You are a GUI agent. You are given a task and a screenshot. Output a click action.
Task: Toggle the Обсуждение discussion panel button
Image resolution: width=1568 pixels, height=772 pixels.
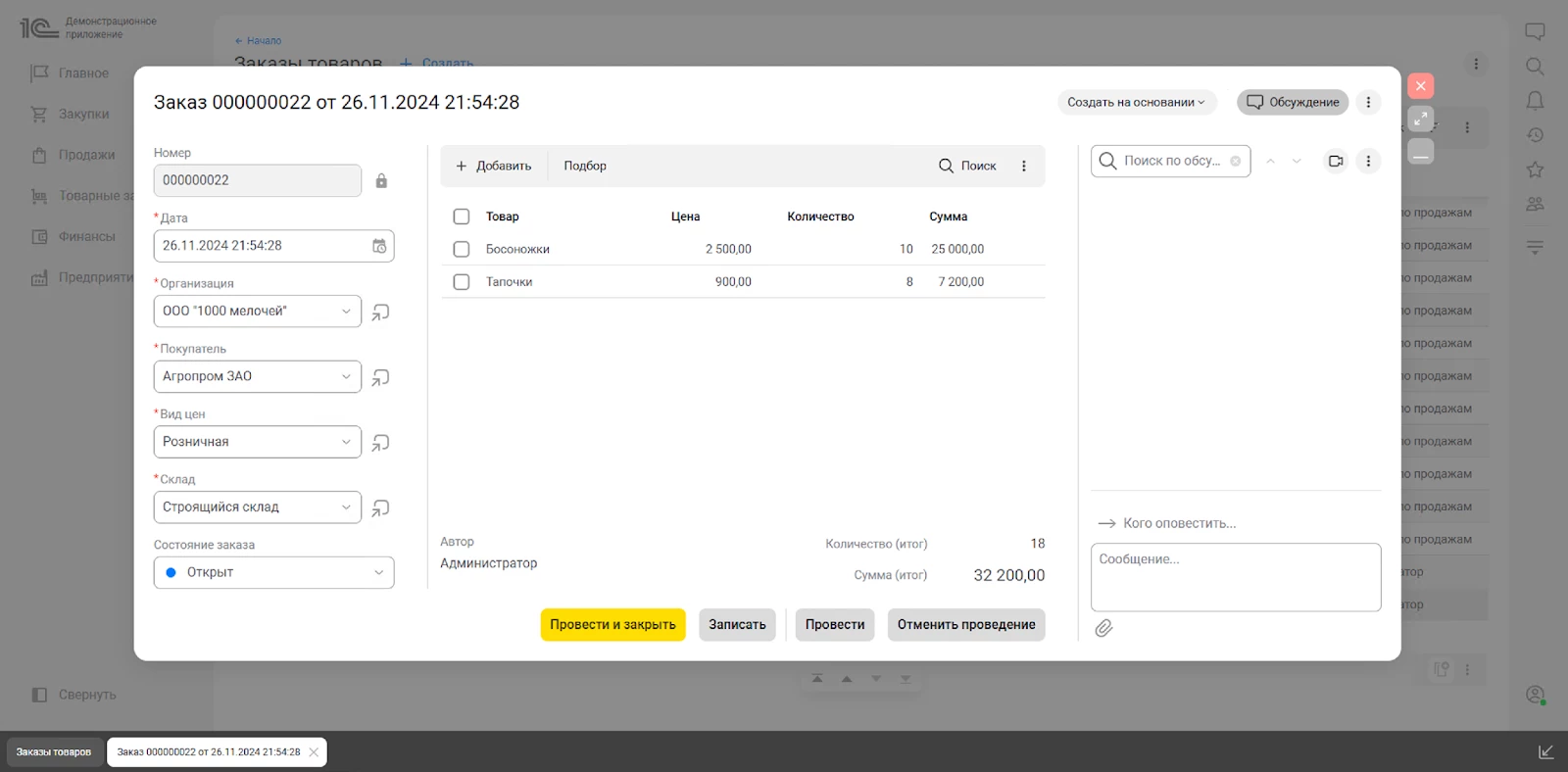click(x=1293, y=102)
